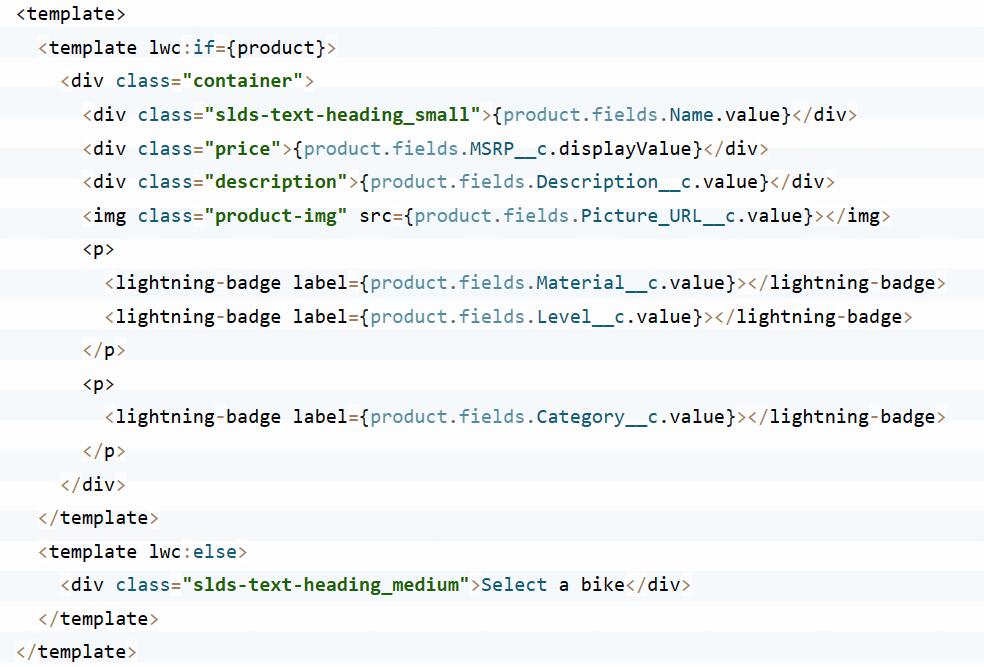This screenshot has height=667, width=984.
Task: Click the product.fields.Picture_URL__c.value expression
Action: (609, 216)
